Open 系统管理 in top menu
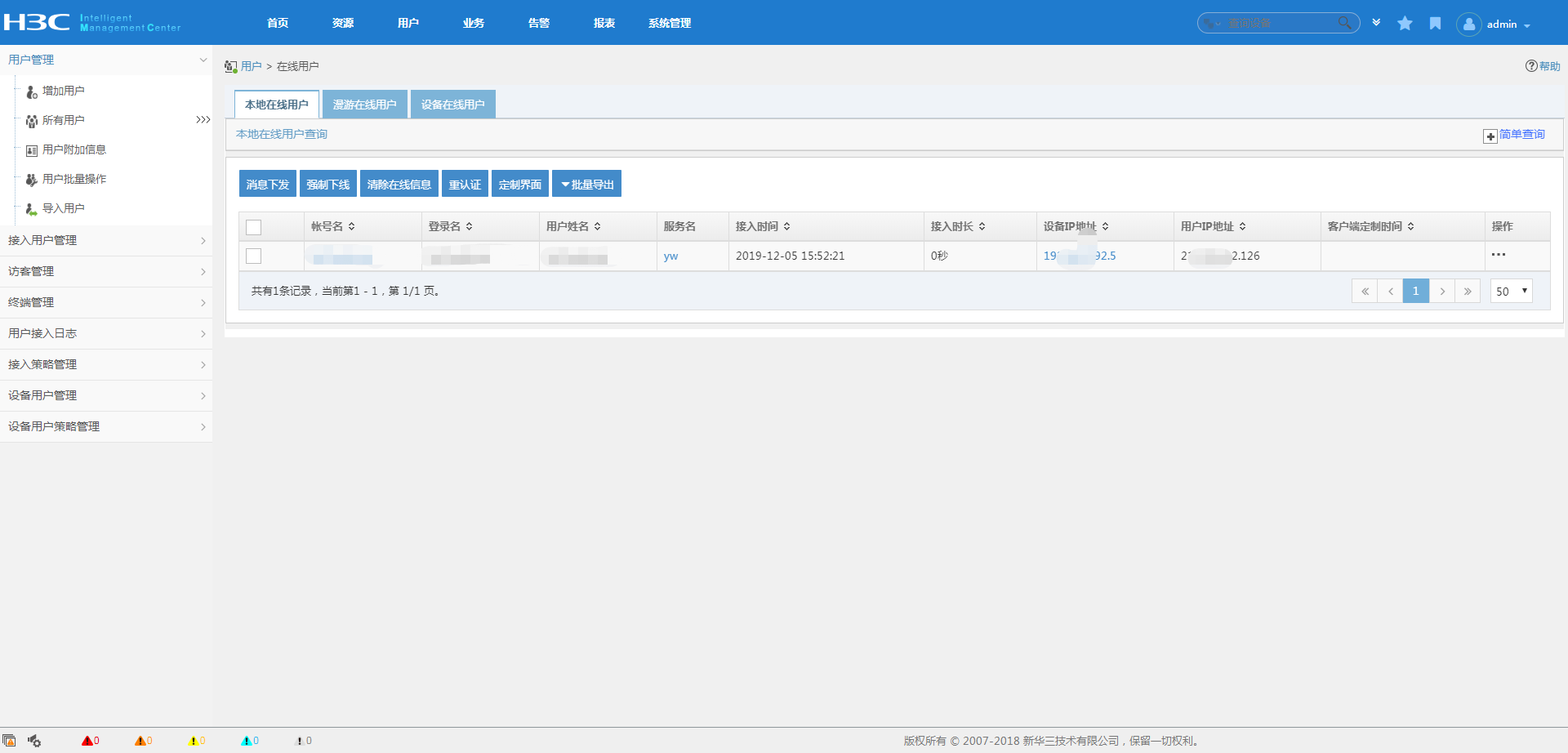The height and width of the screenshot is (753, 1568). pyautogui.click(x=670, y=23)
